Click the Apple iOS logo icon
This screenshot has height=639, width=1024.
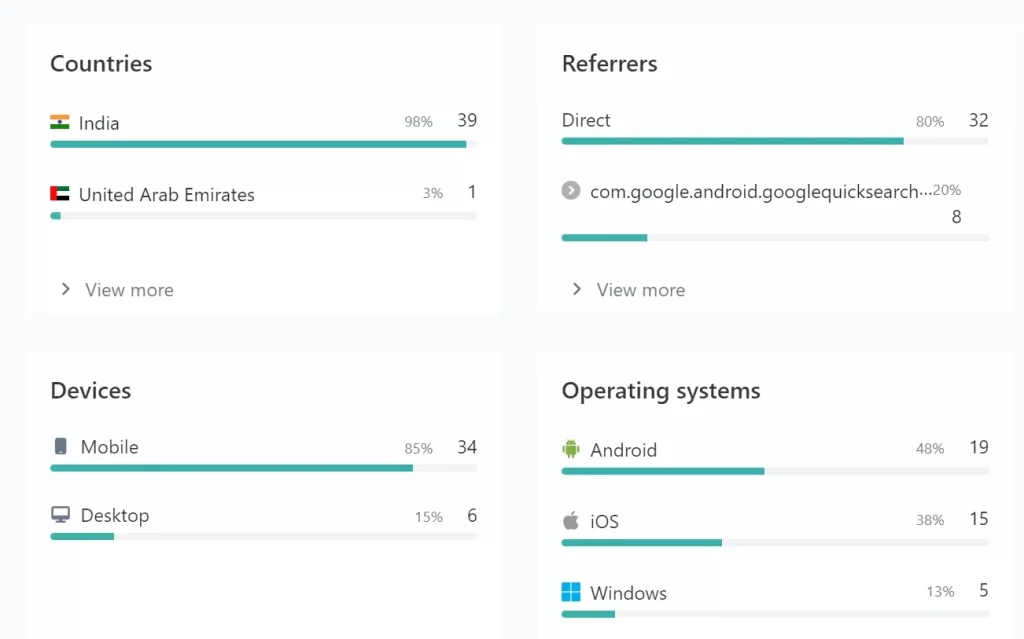[571, 521]
